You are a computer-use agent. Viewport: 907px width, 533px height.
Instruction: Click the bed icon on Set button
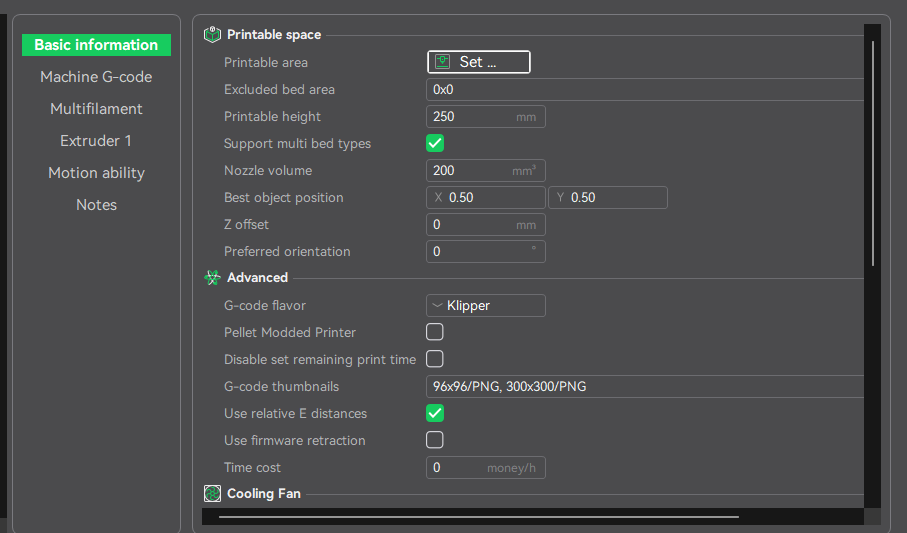443,62
